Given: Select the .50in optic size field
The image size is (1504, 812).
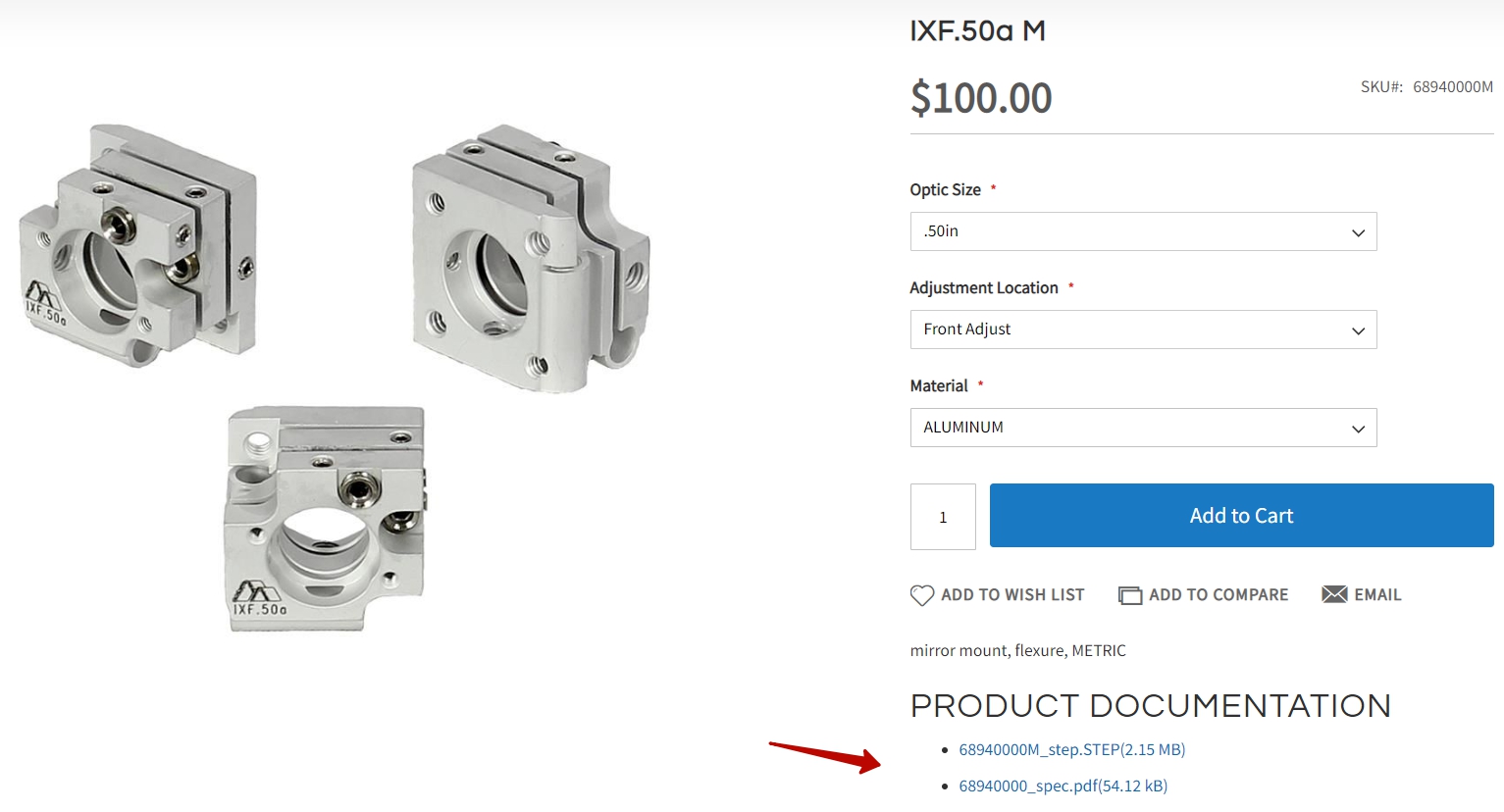Looking at the screenshot, I should [1143, 231].
